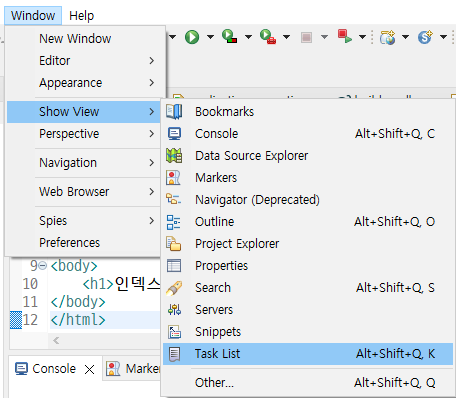Open the Navigation submenu
This screenshot has width=456, height=398.
[x=84, y=163]
